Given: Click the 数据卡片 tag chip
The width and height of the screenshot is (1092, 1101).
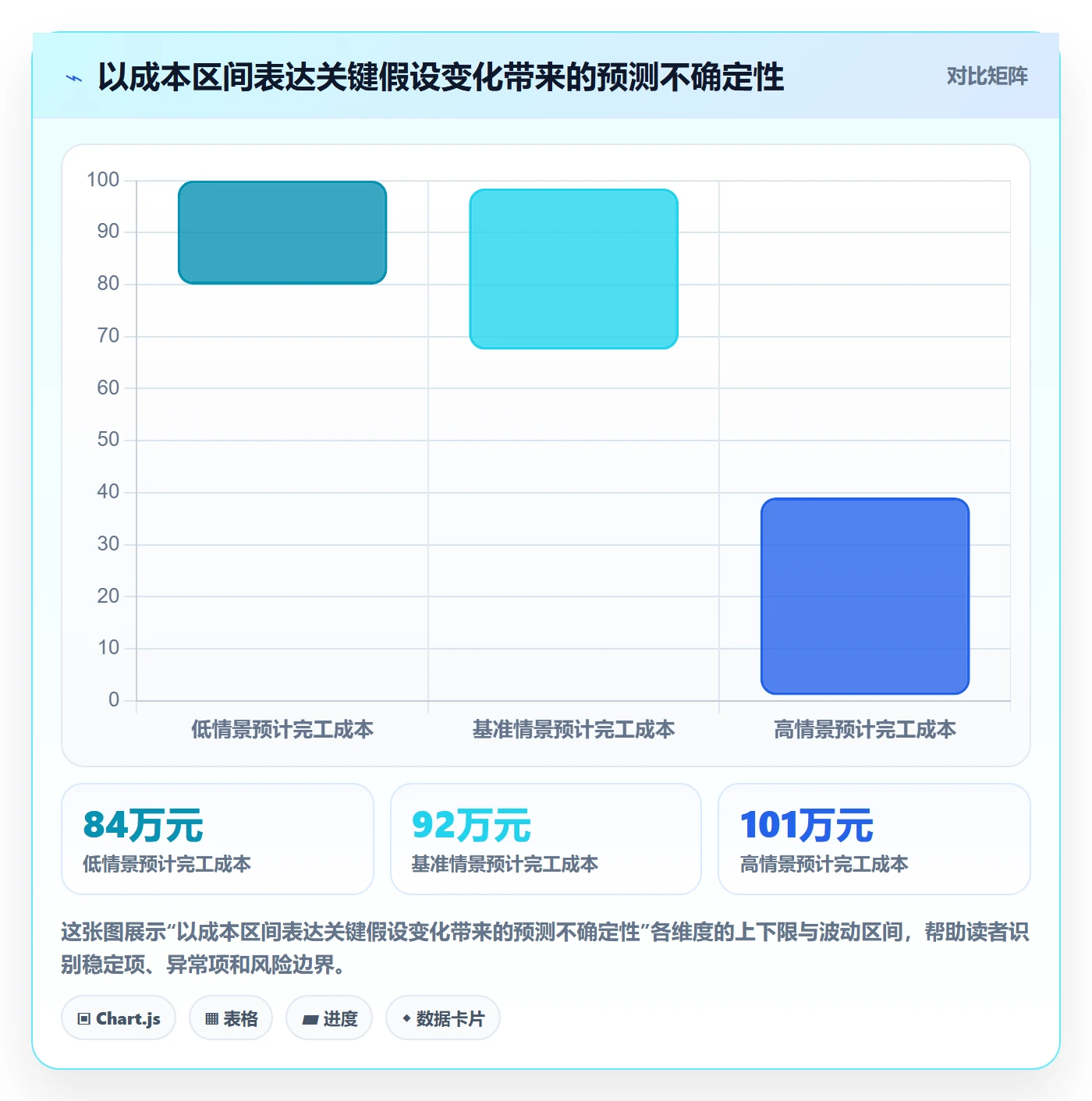Looking at the screenshot, I should pos(443,1018).
